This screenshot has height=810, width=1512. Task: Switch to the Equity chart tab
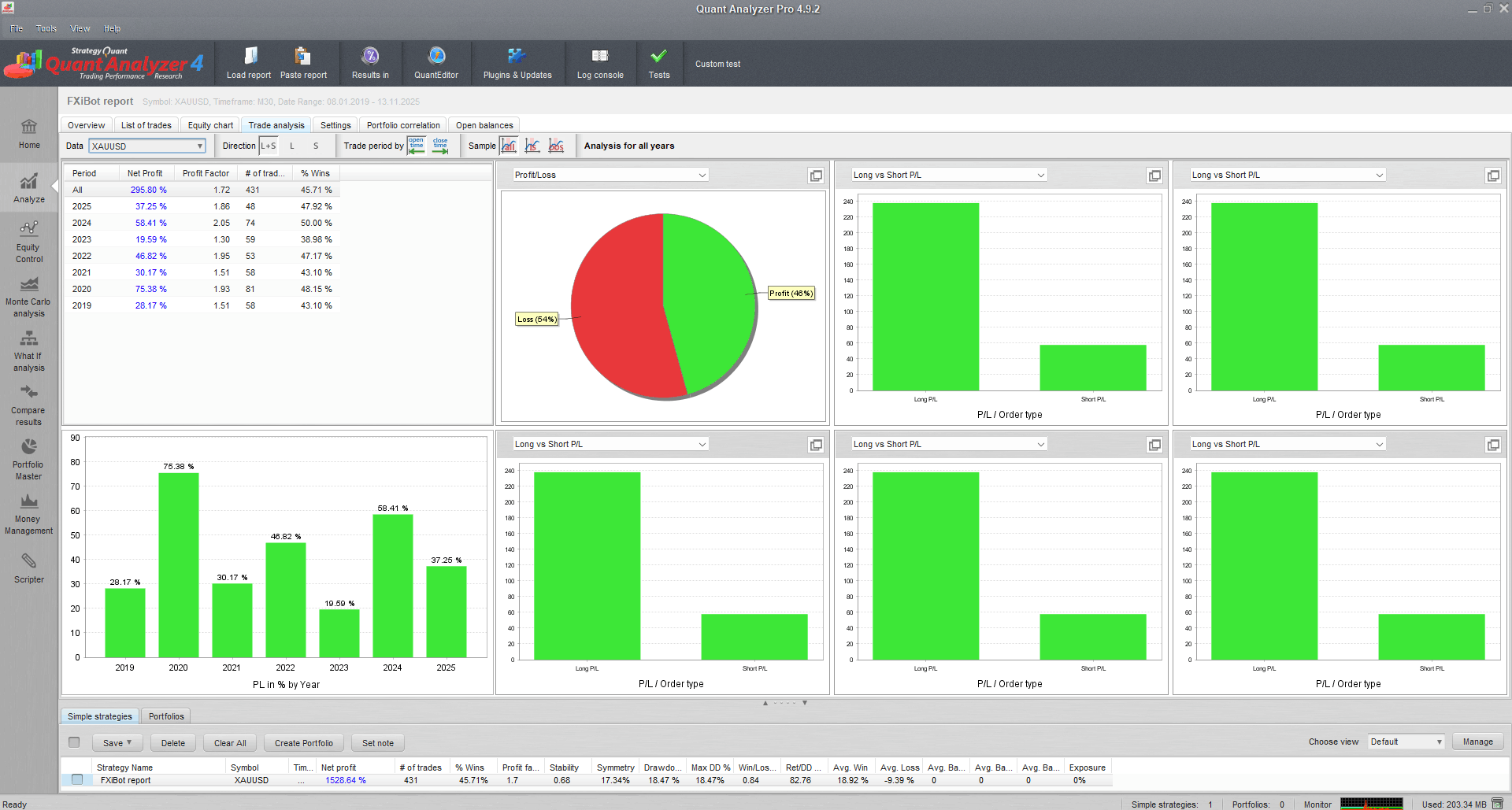210,125
